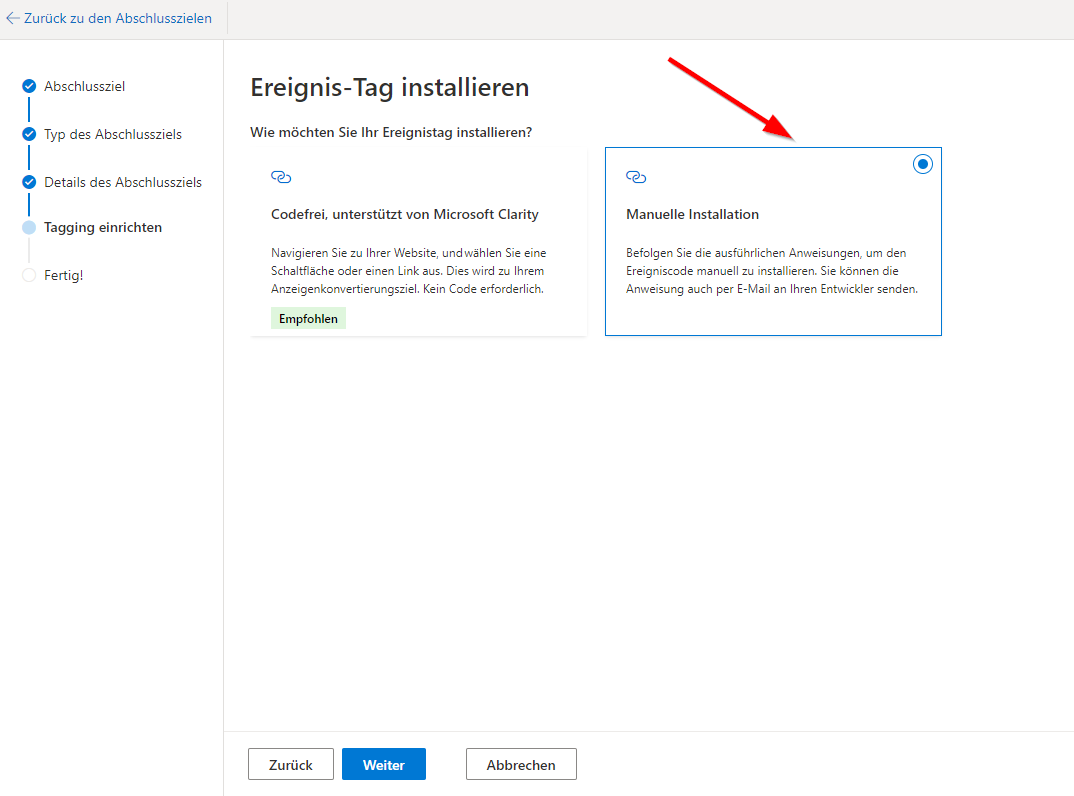
Task: Open the Tagging einrichten step label
Action: 103,227
